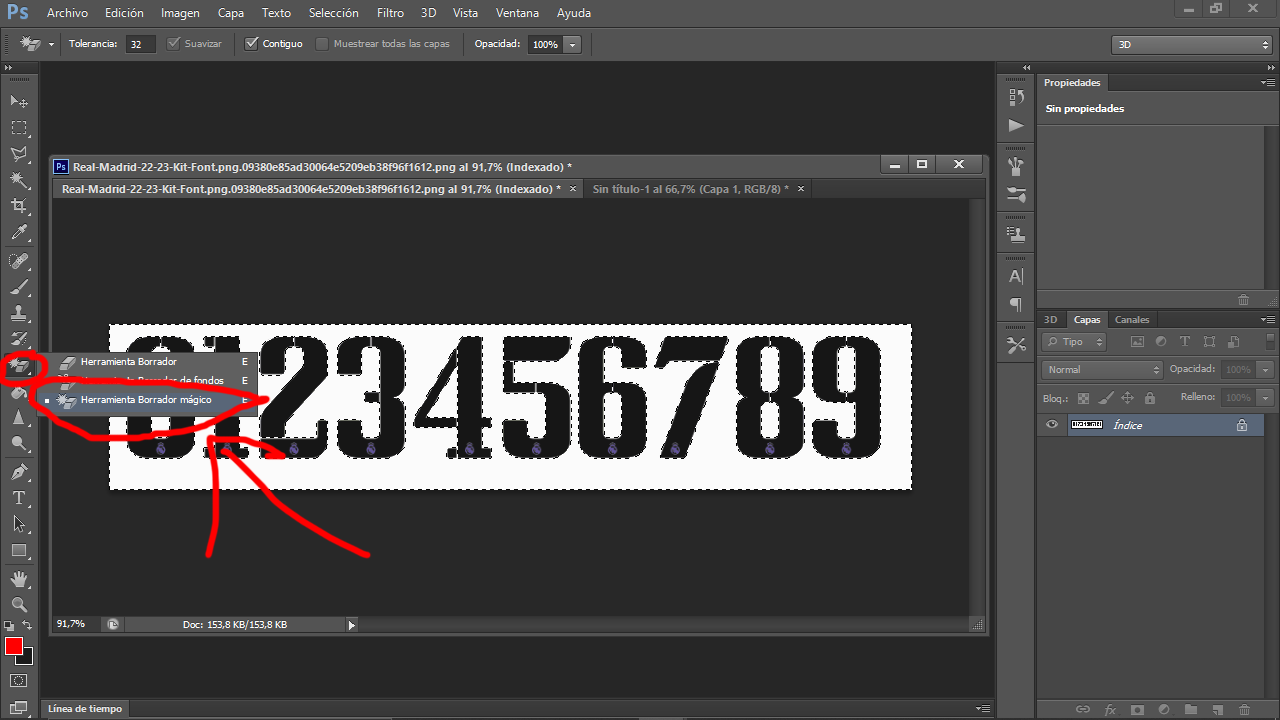Screen dimensions: 1280x720
Task: Open Layers panel Opacidad dropdown arrow
Action: pos(1266,370)
